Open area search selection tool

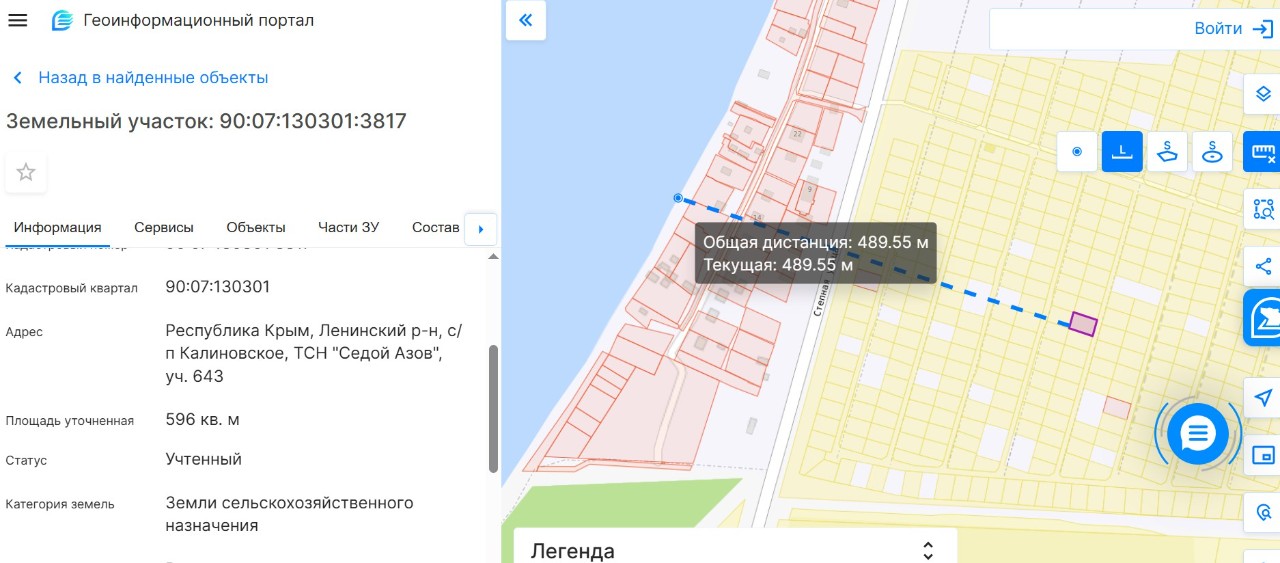tap(1263, 210)
